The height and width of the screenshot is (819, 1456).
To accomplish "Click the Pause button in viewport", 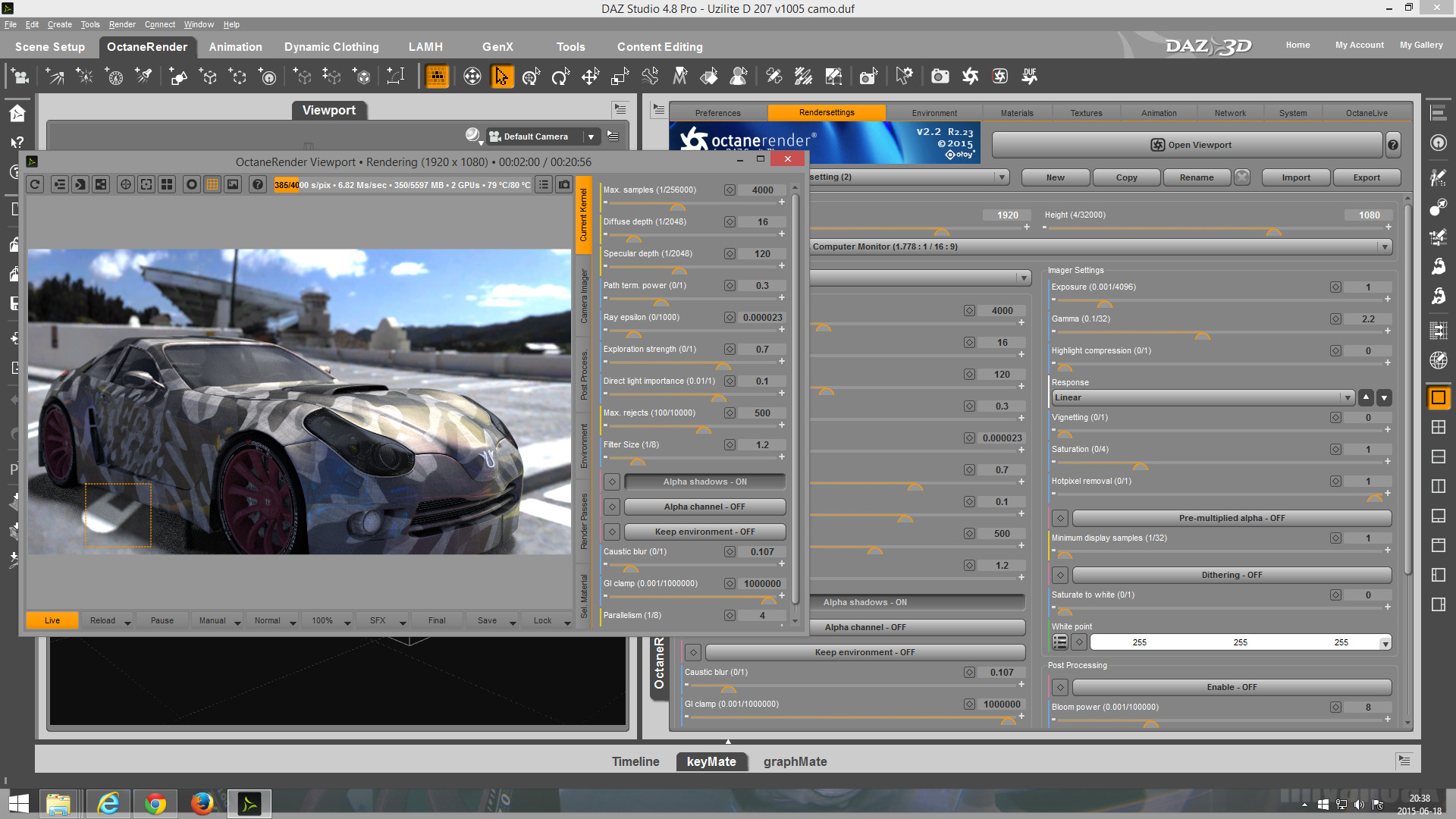I will [162, 620].
